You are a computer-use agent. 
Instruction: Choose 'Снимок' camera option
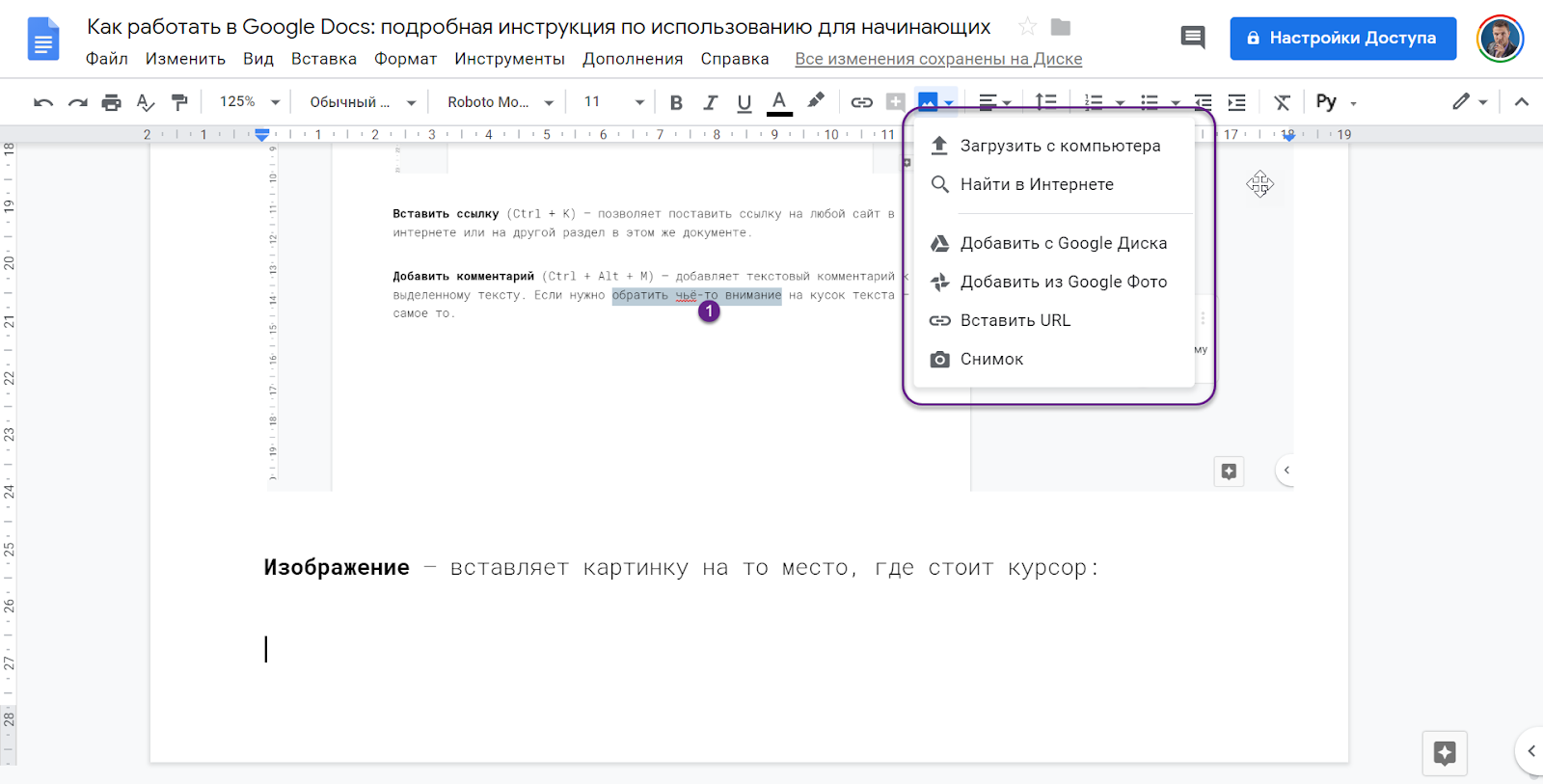point(1054,359)
